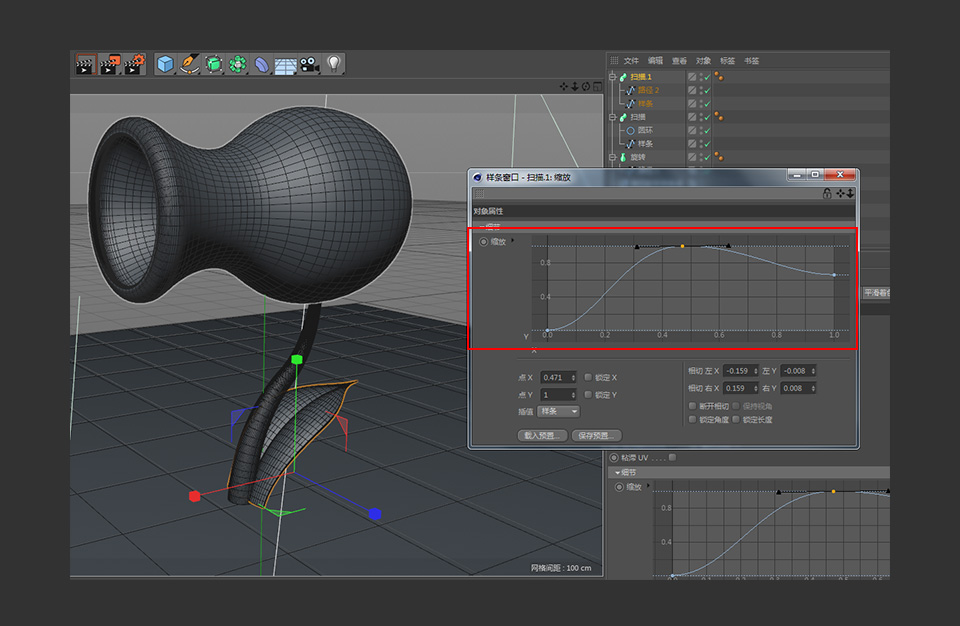Toggle enable checkmark for 路径 2
The width and height of the screenshot is (960, 626).
pyautogui.click(x=707, y=90)
